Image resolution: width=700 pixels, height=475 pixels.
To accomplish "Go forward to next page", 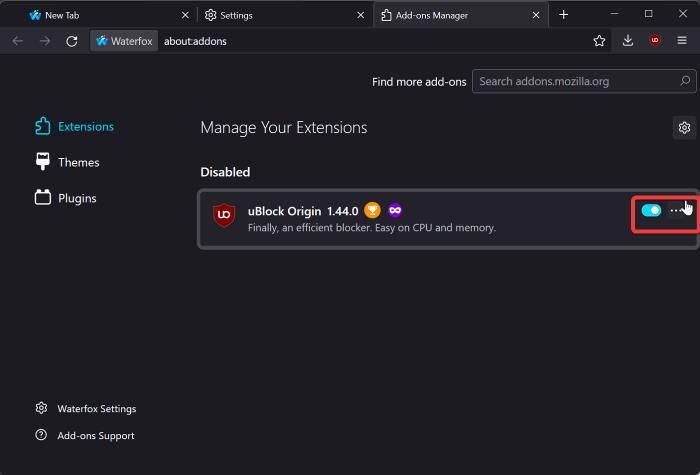I will click(x=45, y=41).
